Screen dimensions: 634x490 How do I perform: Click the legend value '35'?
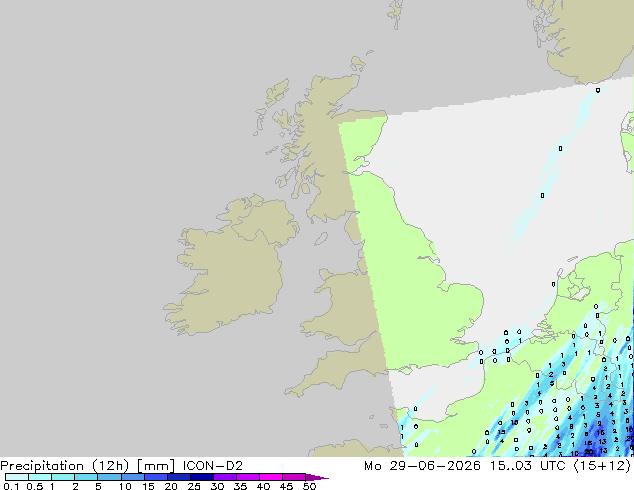tap(240, 486)
